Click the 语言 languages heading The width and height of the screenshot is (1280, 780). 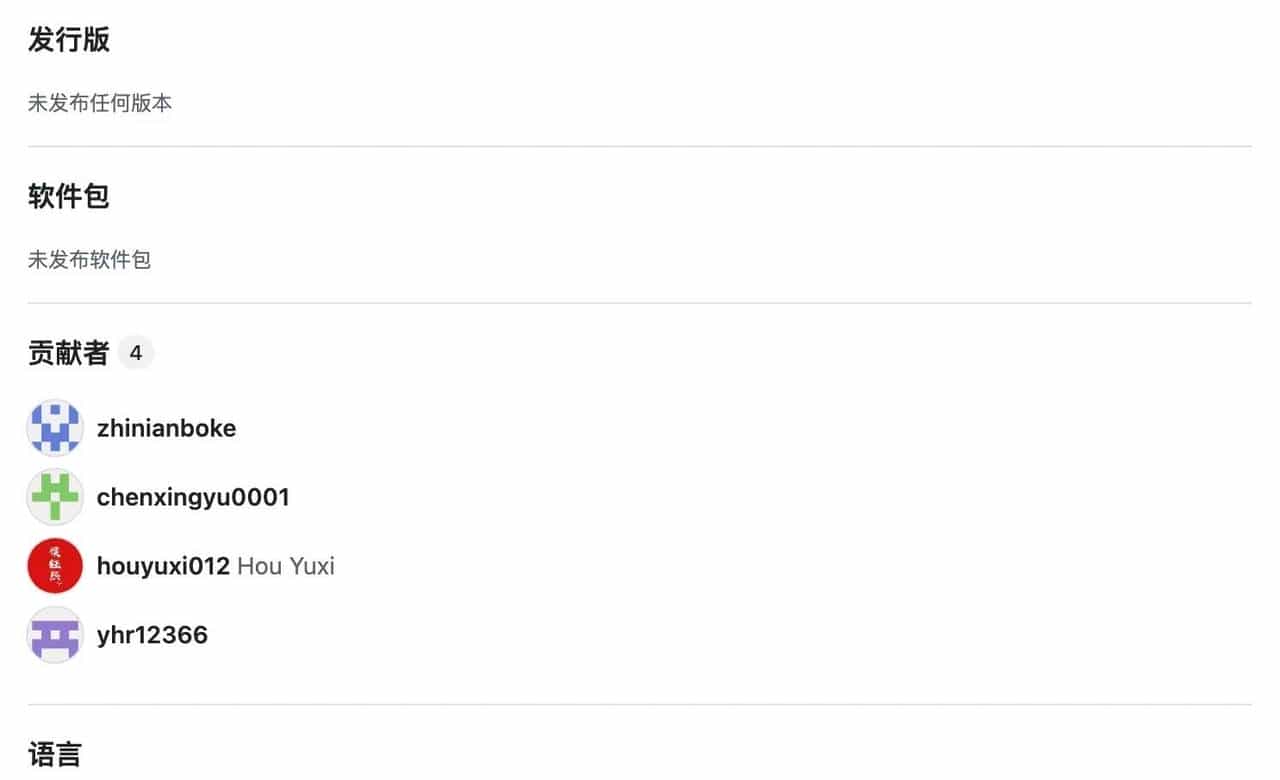[55, 753]
